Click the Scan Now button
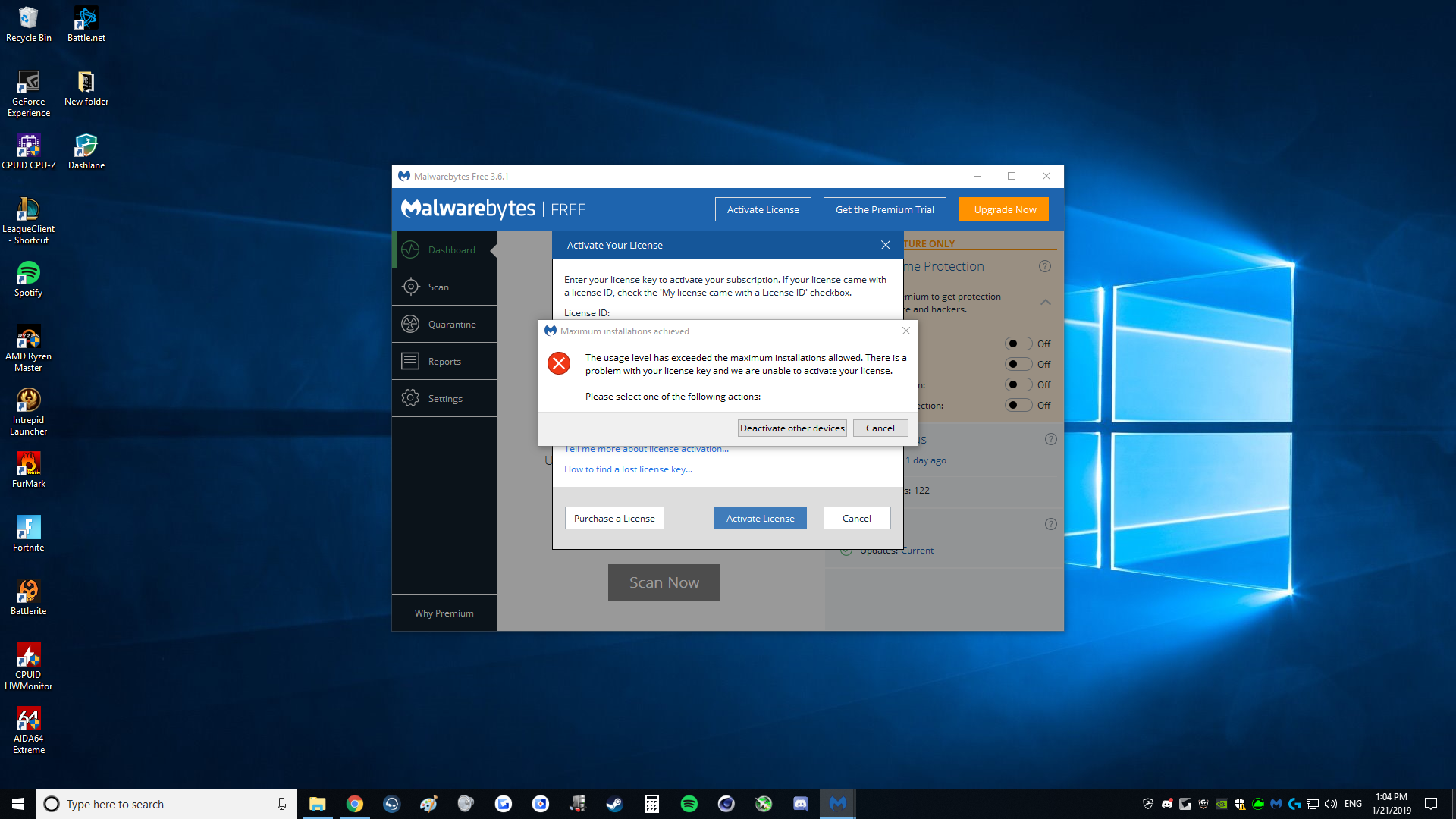Image resolution: width=1456 pixels, height=819 pixels. coord(664,582)
